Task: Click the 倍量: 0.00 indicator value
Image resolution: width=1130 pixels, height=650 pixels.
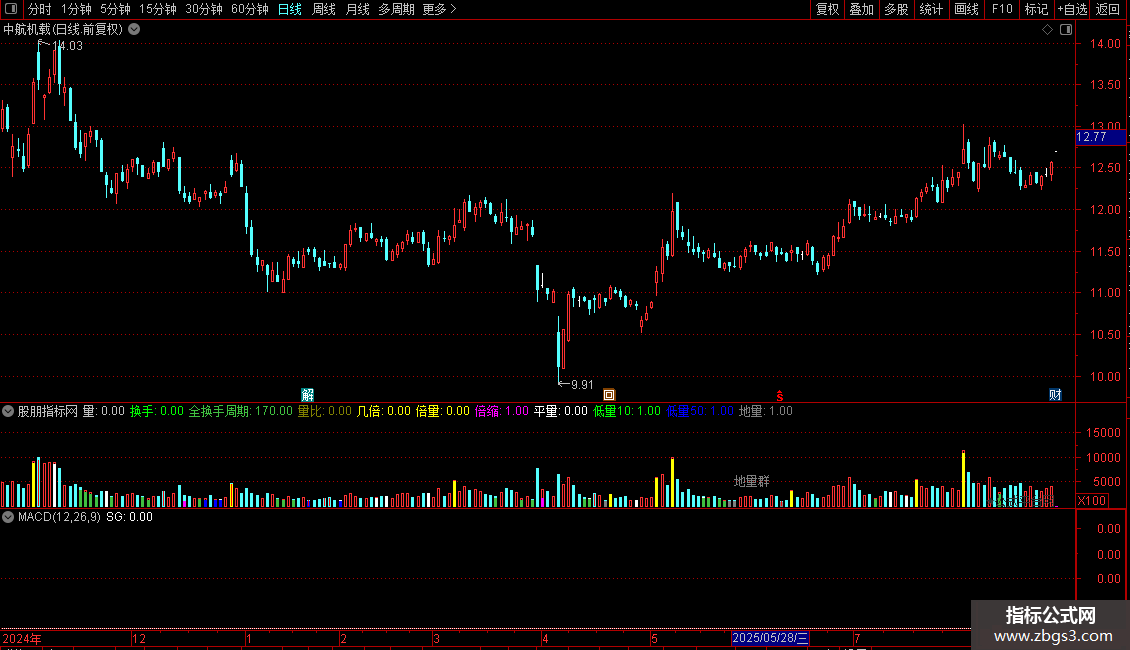Action: coord(442,411)
